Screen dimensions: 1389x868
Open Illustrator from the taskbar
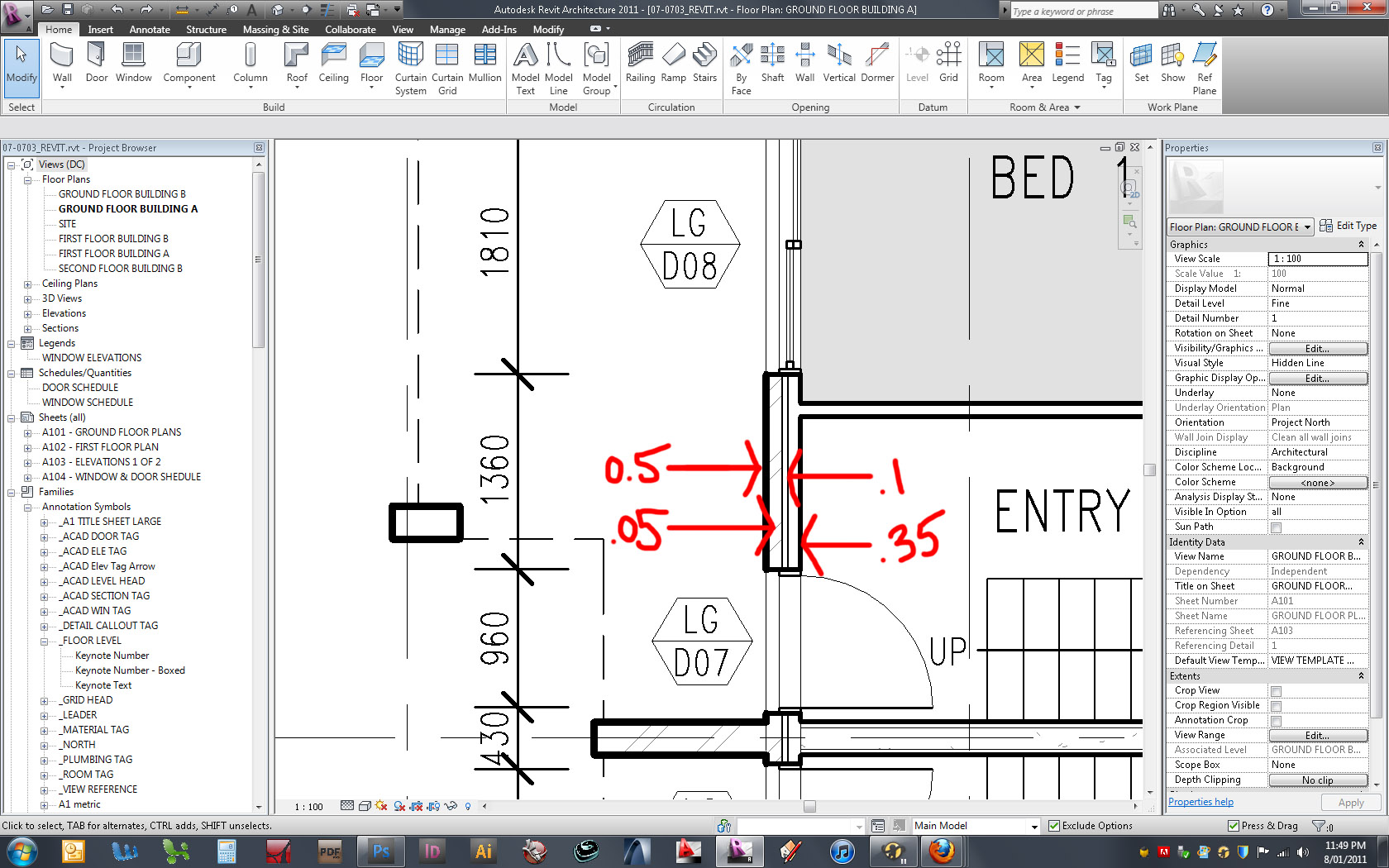click(x=483, y=851)
